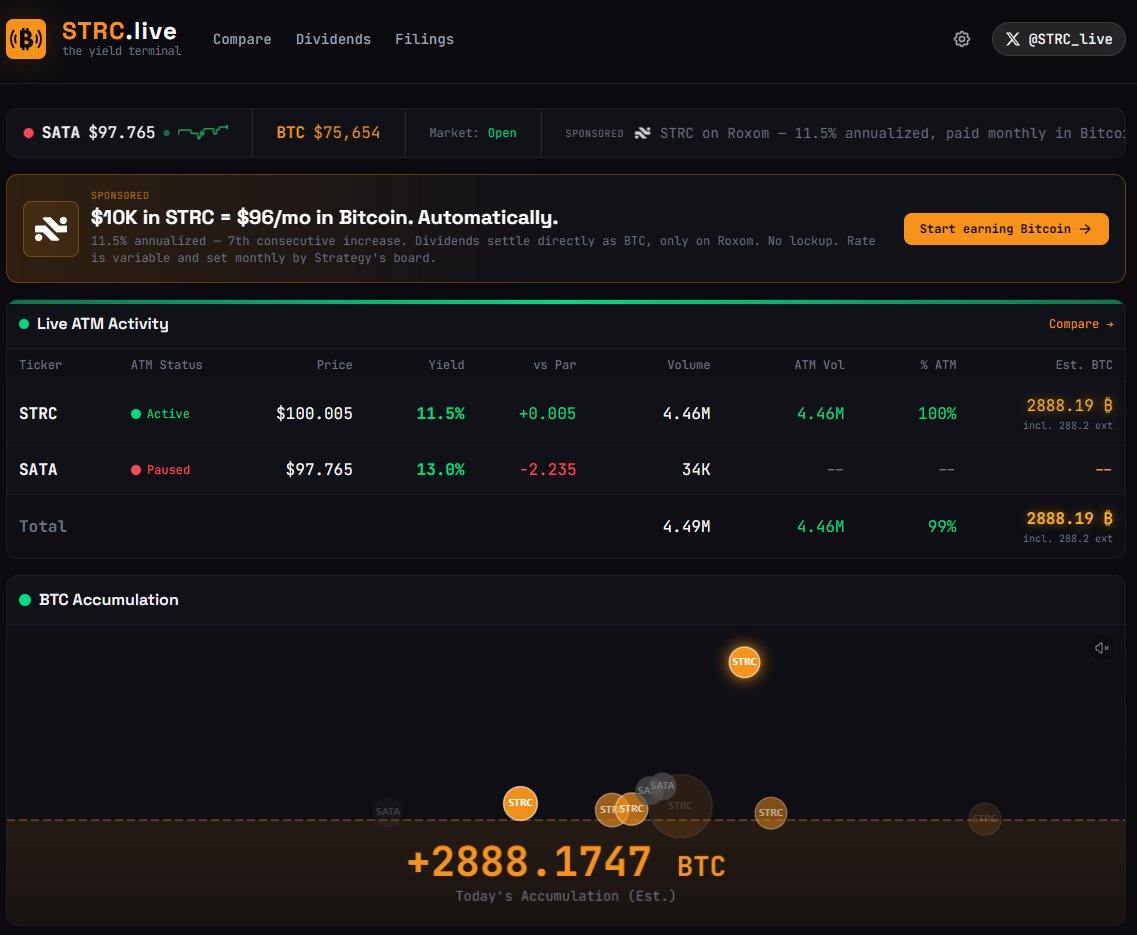Click the faded SATA bubble on left
The height and width of the screenshot is (935, 1137).
387,812
